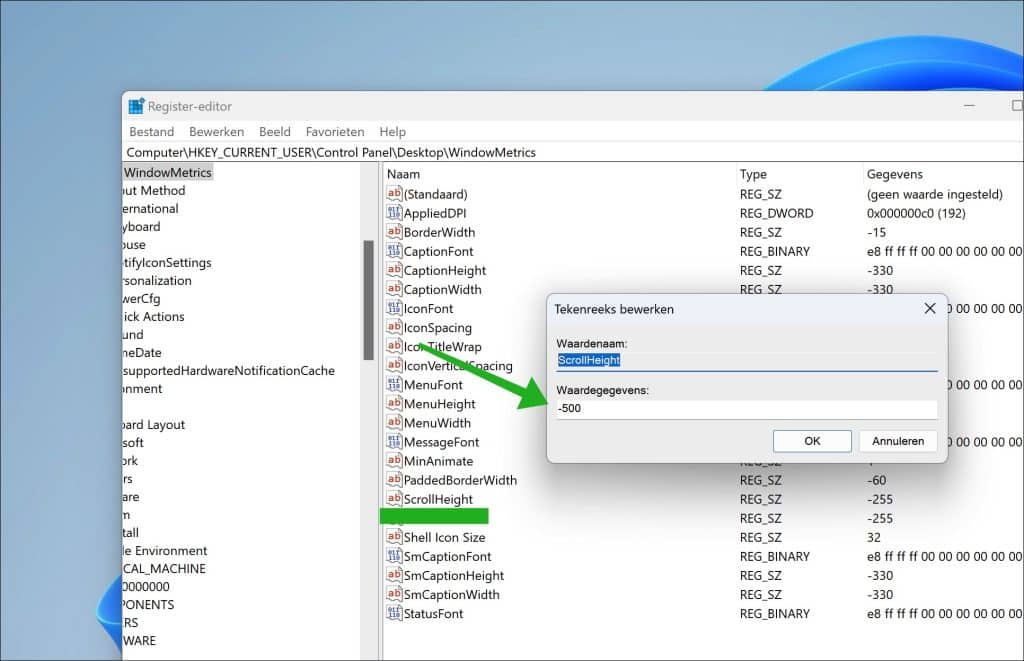Screen dimensions: 1024x661
Task: Click StatusFont's REG_BINARY type cell
Action: [x=775, y=614]
